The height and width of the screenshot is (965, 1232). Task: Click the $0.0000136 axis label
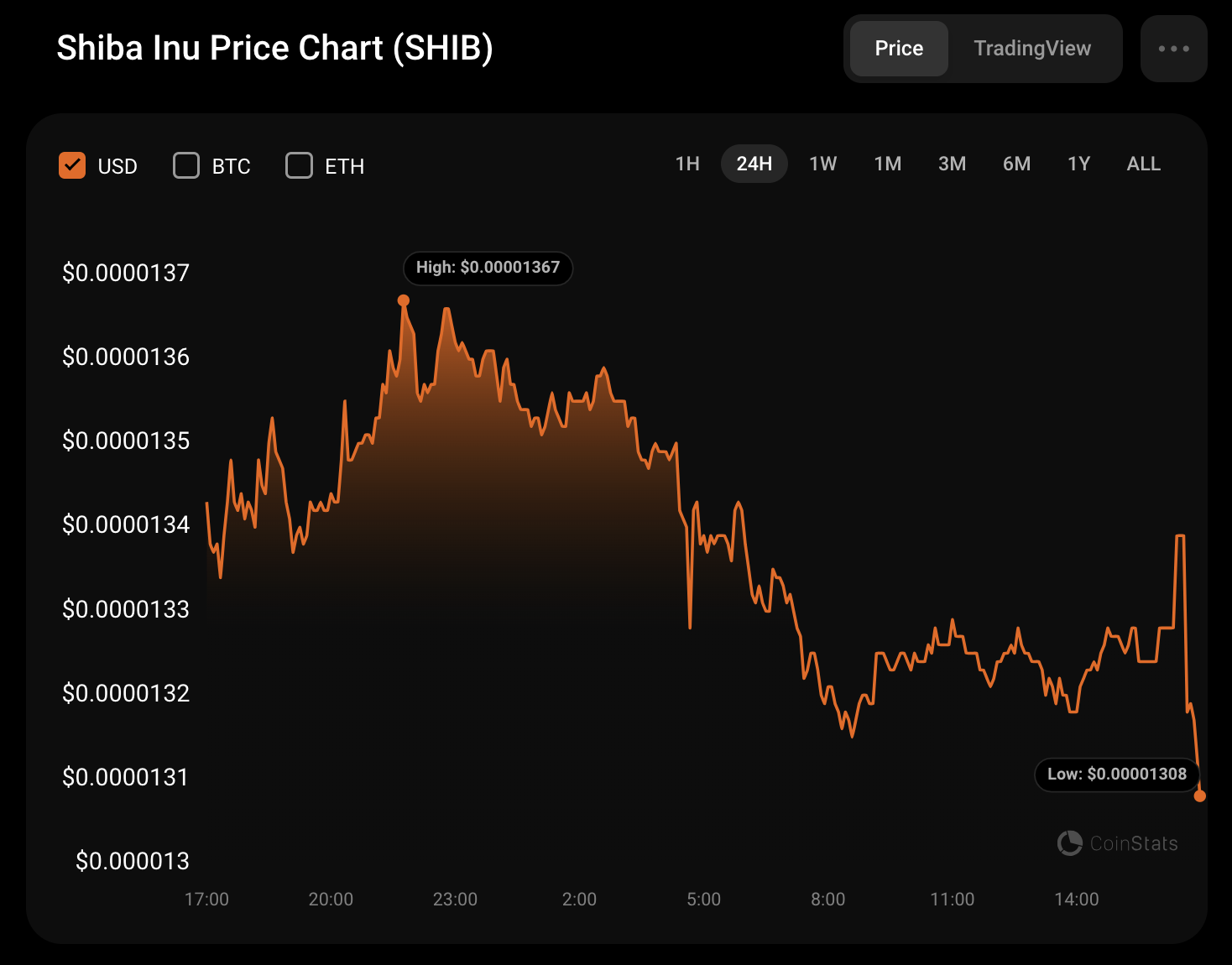pos(126,357)
